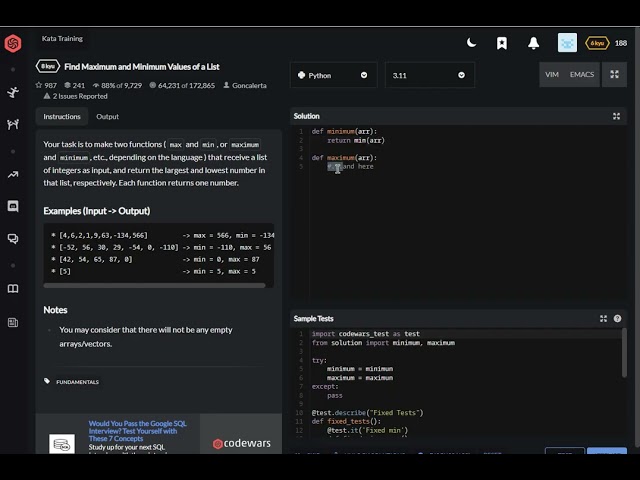Switch to the Output tab
640x480 pixels.
(107, 116)
